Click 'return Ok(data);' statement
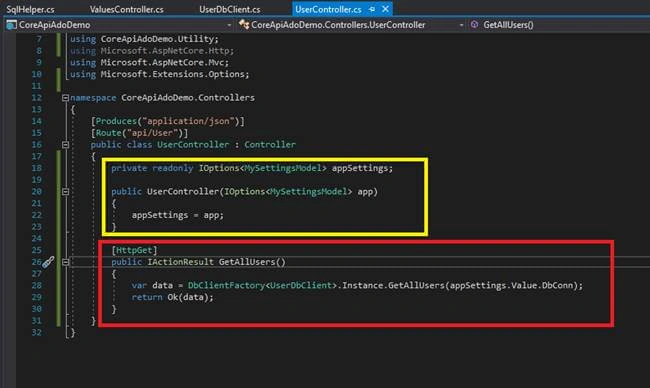The image size is (650, 388). (172, 297)
